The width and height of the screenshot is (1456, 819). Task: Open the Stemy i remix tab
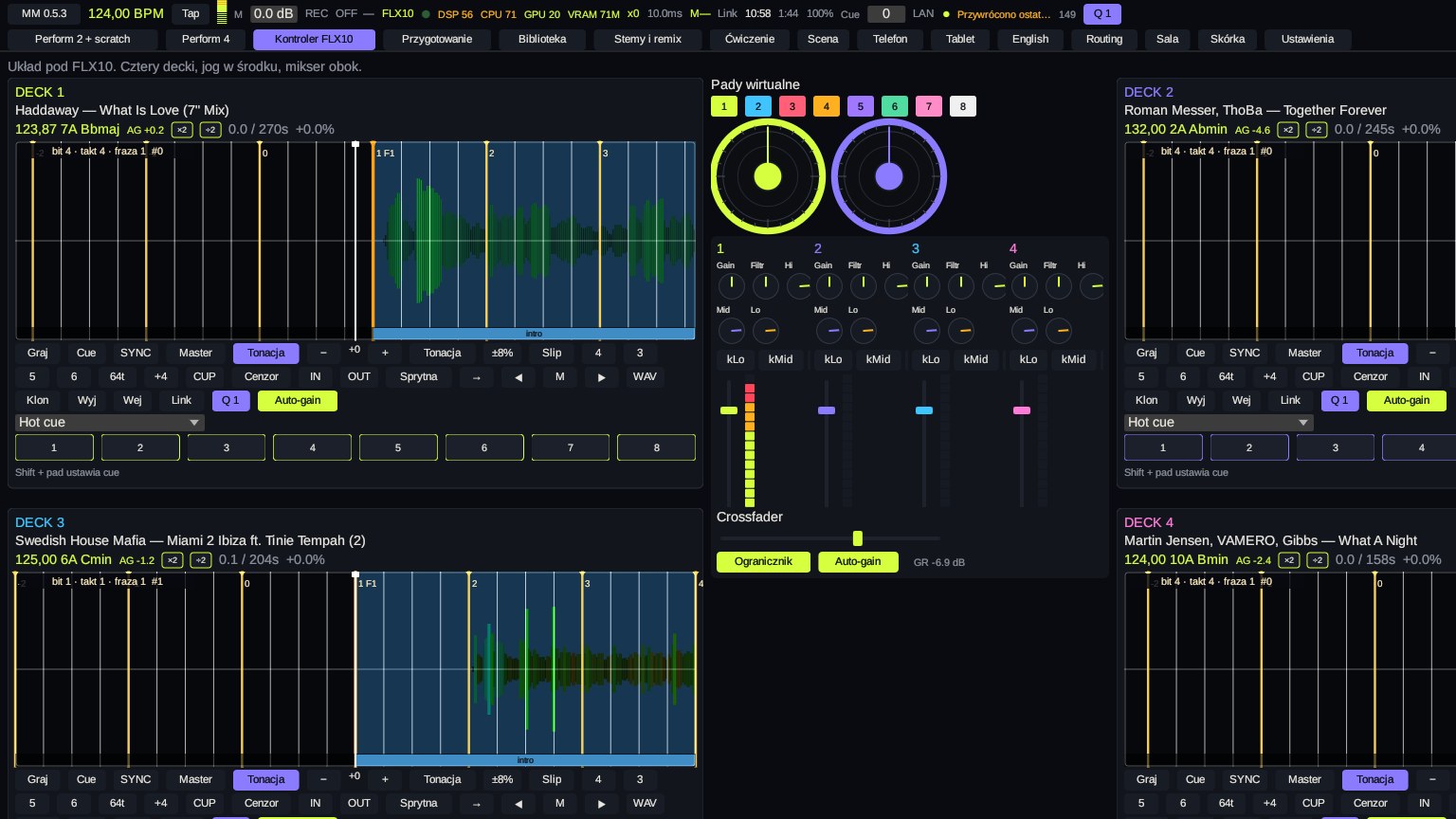[x=648, y=39]
